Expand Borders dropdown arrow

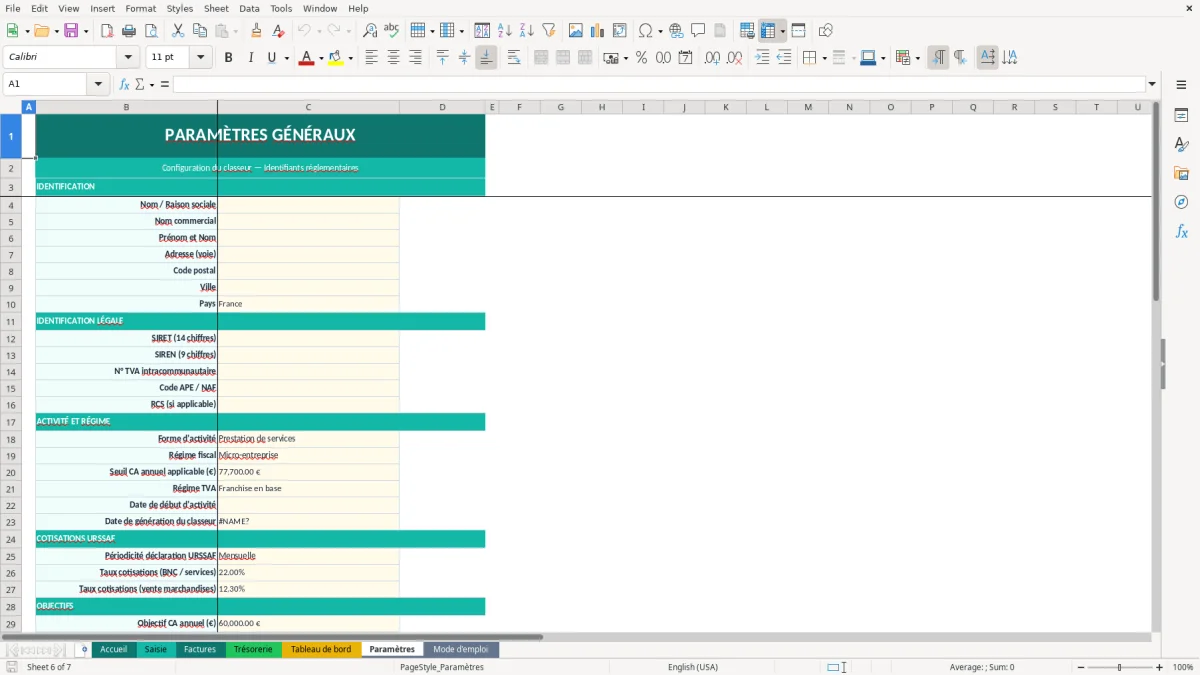tap(824, 58)
